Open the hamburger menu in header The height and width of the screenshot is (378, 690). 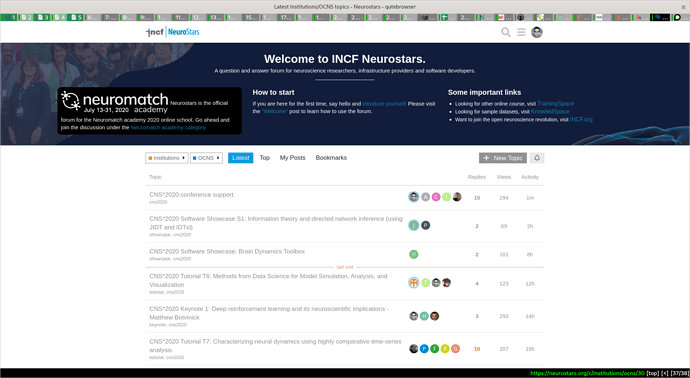point(521,32)
